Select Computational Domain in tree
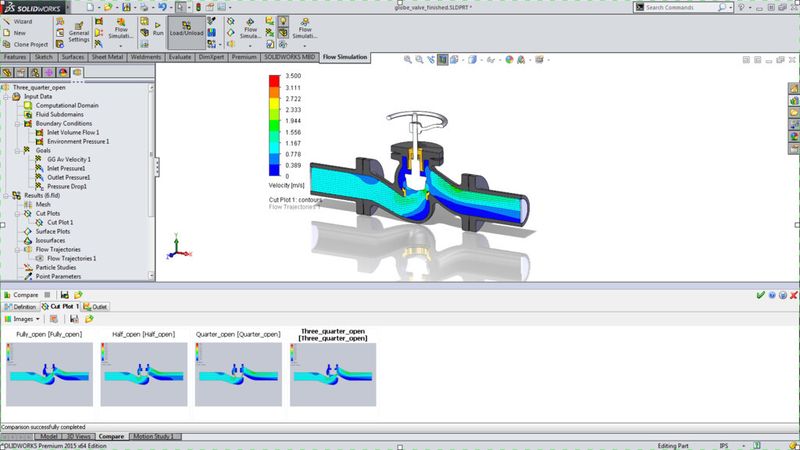 pos(67,106)
